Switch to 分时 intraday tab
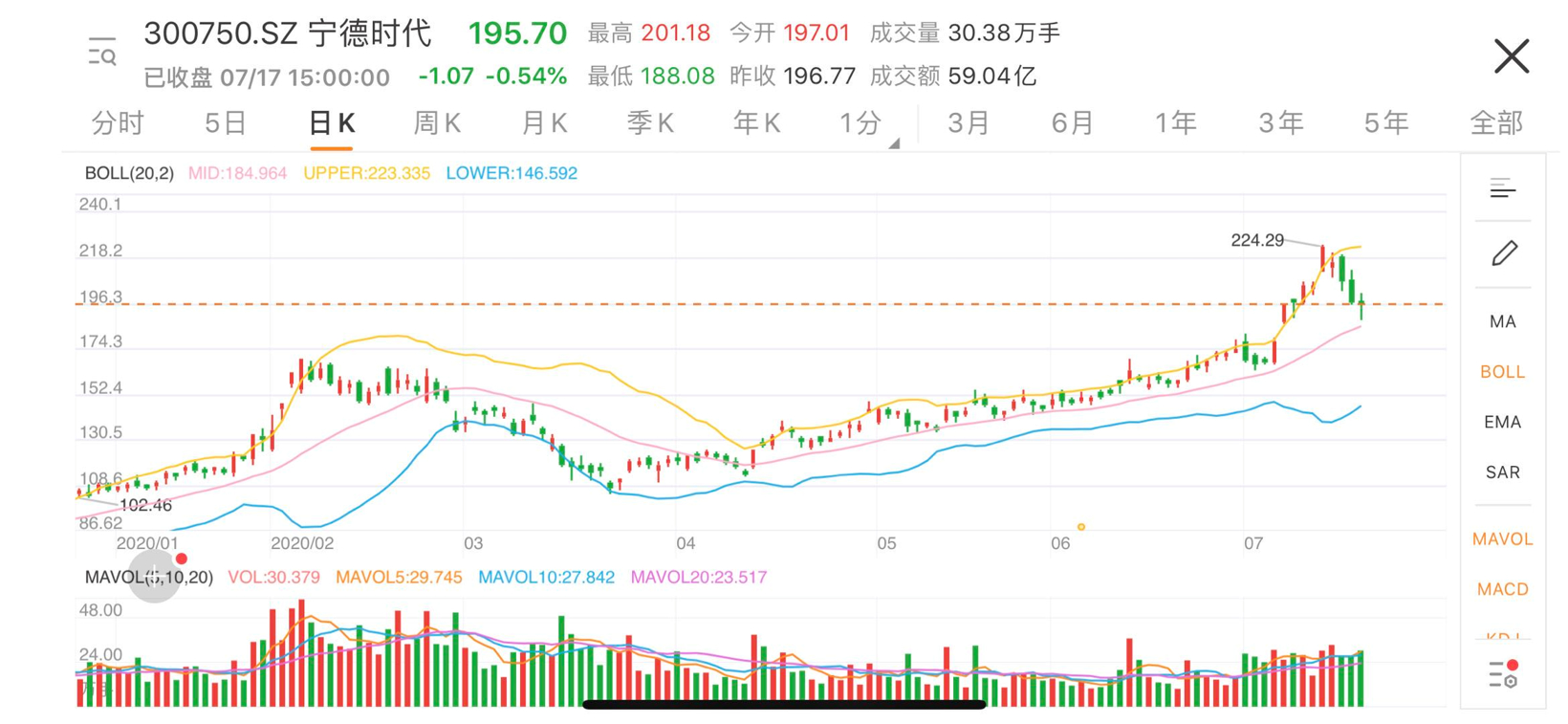 coord(118,123)
